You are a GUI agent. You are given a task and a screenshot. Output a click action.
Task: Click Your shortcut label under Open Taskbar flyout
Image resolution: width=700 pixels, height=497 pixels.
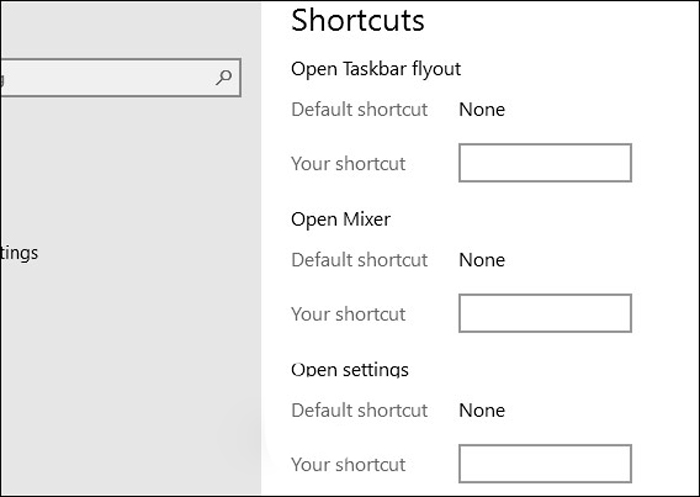pyautogui.click(x=348, y=164)
